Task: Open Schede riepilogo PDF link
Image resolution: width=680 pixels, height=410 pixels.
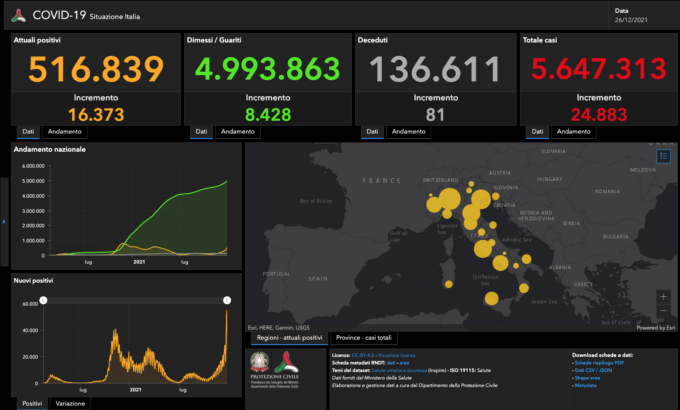Action: click(x=598, y=362)
